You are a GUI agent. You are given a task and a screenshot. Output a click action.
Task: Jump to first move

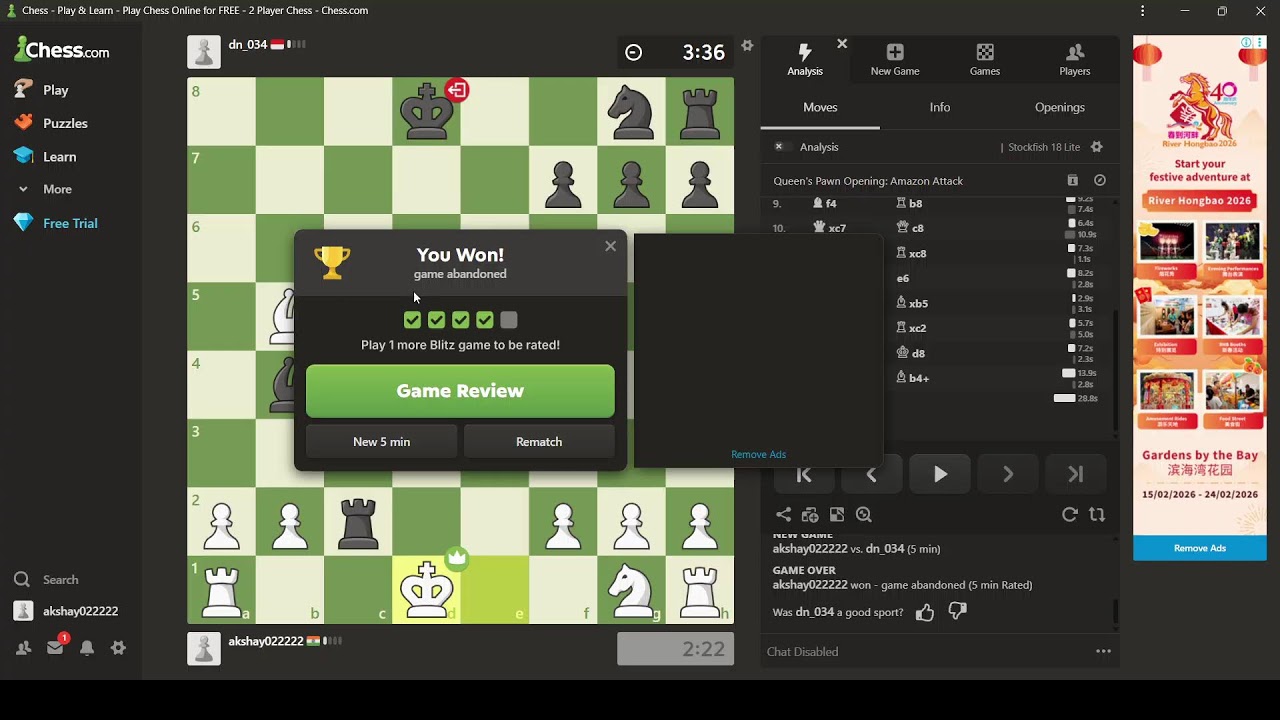[x=804, y=475]
